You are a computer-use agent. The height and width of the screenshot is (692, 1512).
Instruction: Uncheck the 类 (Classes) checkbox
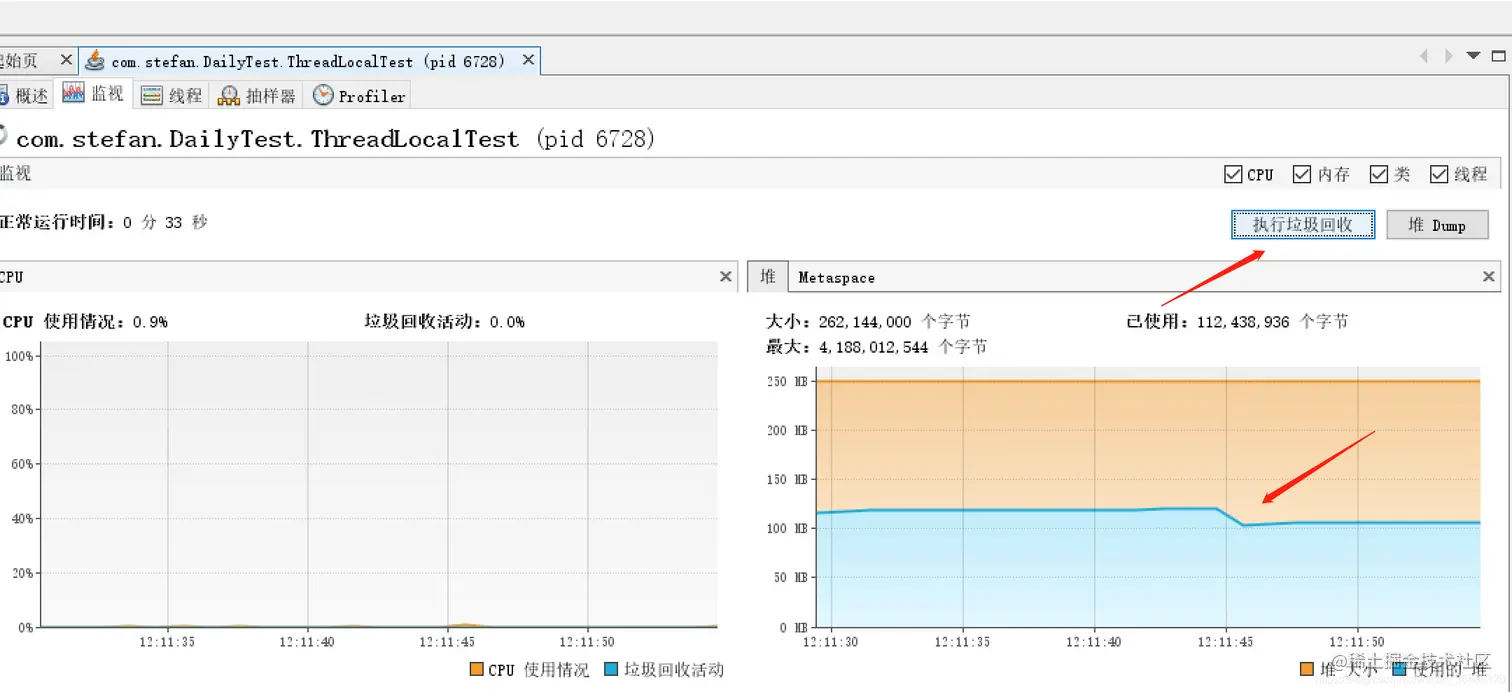[1378, 173]
